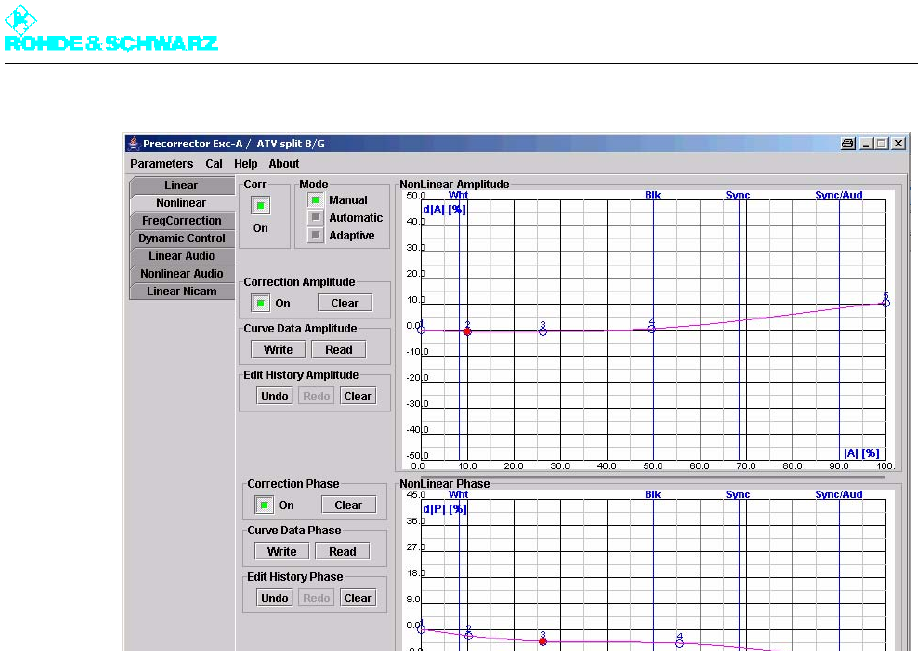Click the Wht marker label on amplitude graph

(x=458, y=195)
